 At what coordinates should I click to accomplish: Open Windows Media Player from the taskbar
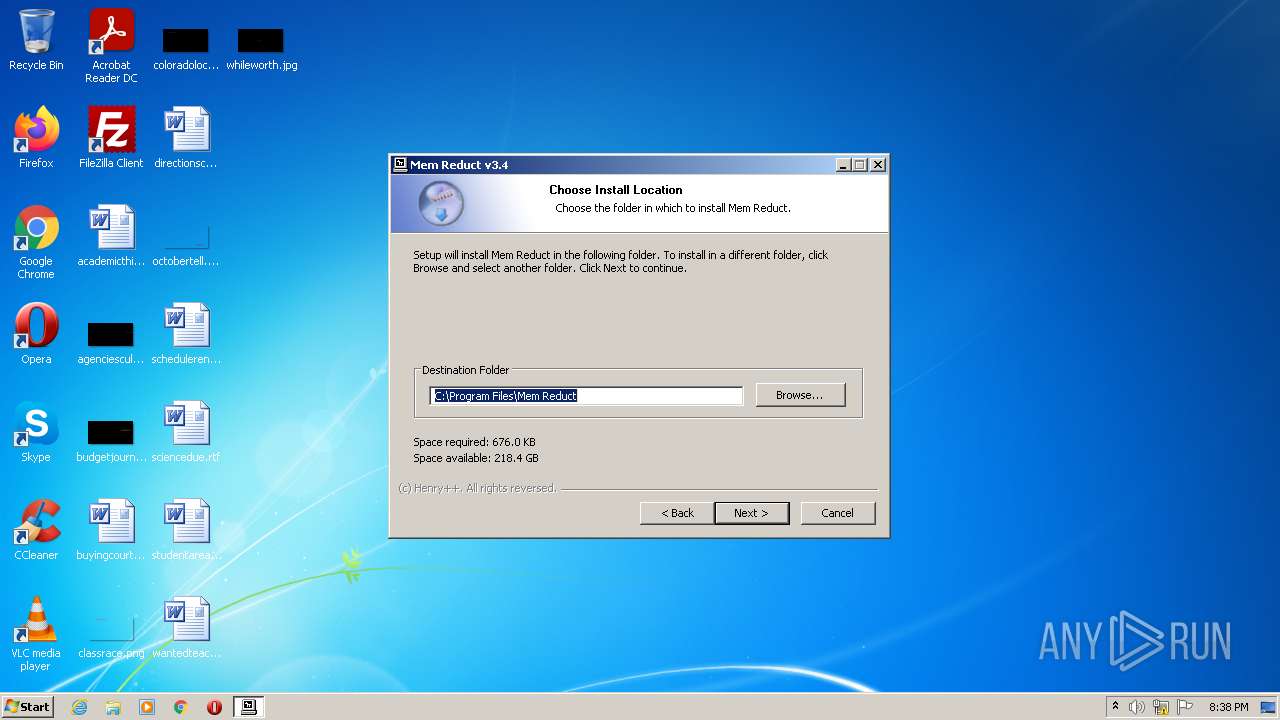point(147,707)
